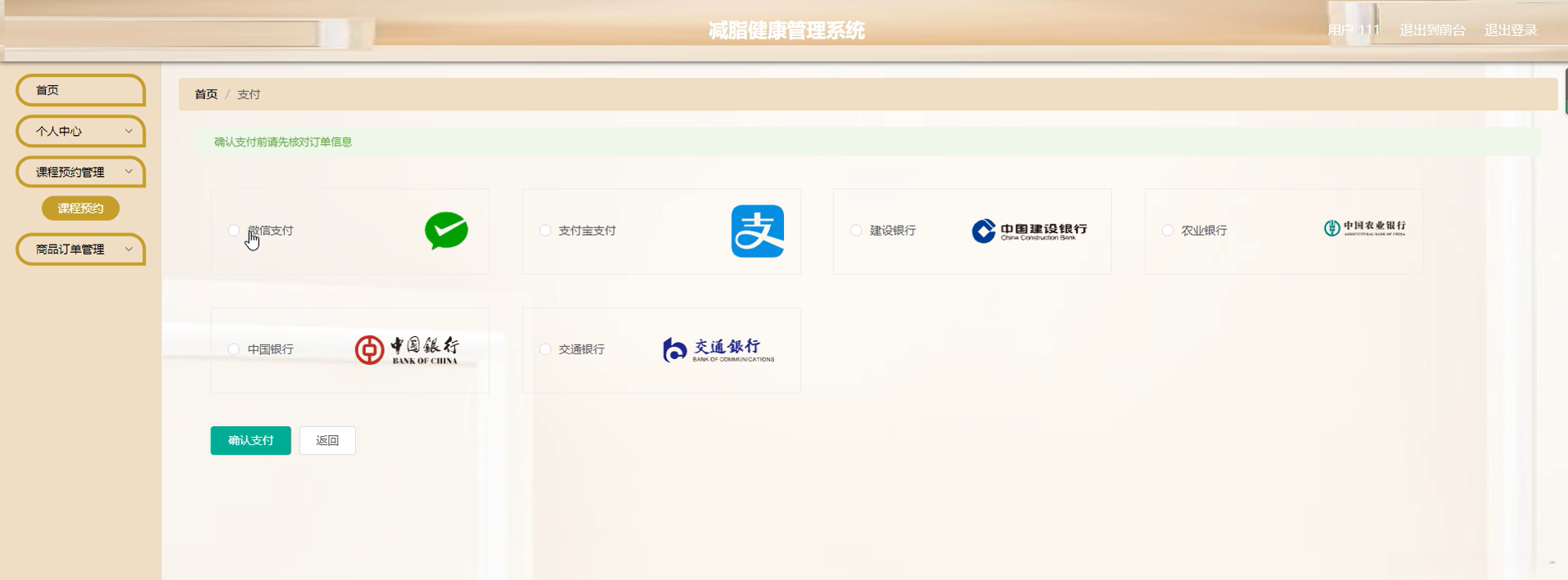The image size is (1568, 580).
Task: Click the 首页 breadcrumb link
Action: (206, 94)
